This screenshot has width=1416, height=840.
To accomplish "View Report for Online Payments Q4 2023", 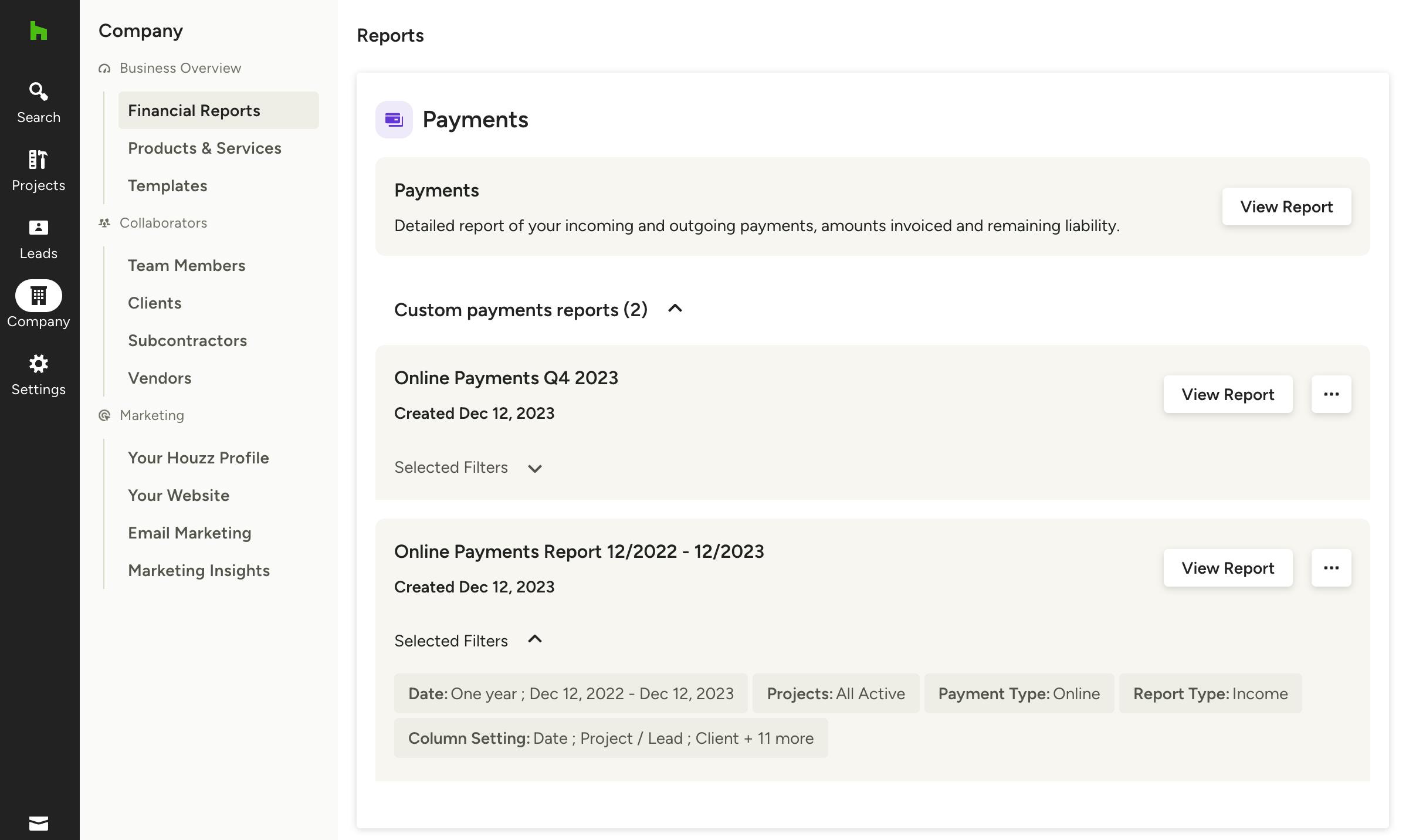I will coord(1228,394).
